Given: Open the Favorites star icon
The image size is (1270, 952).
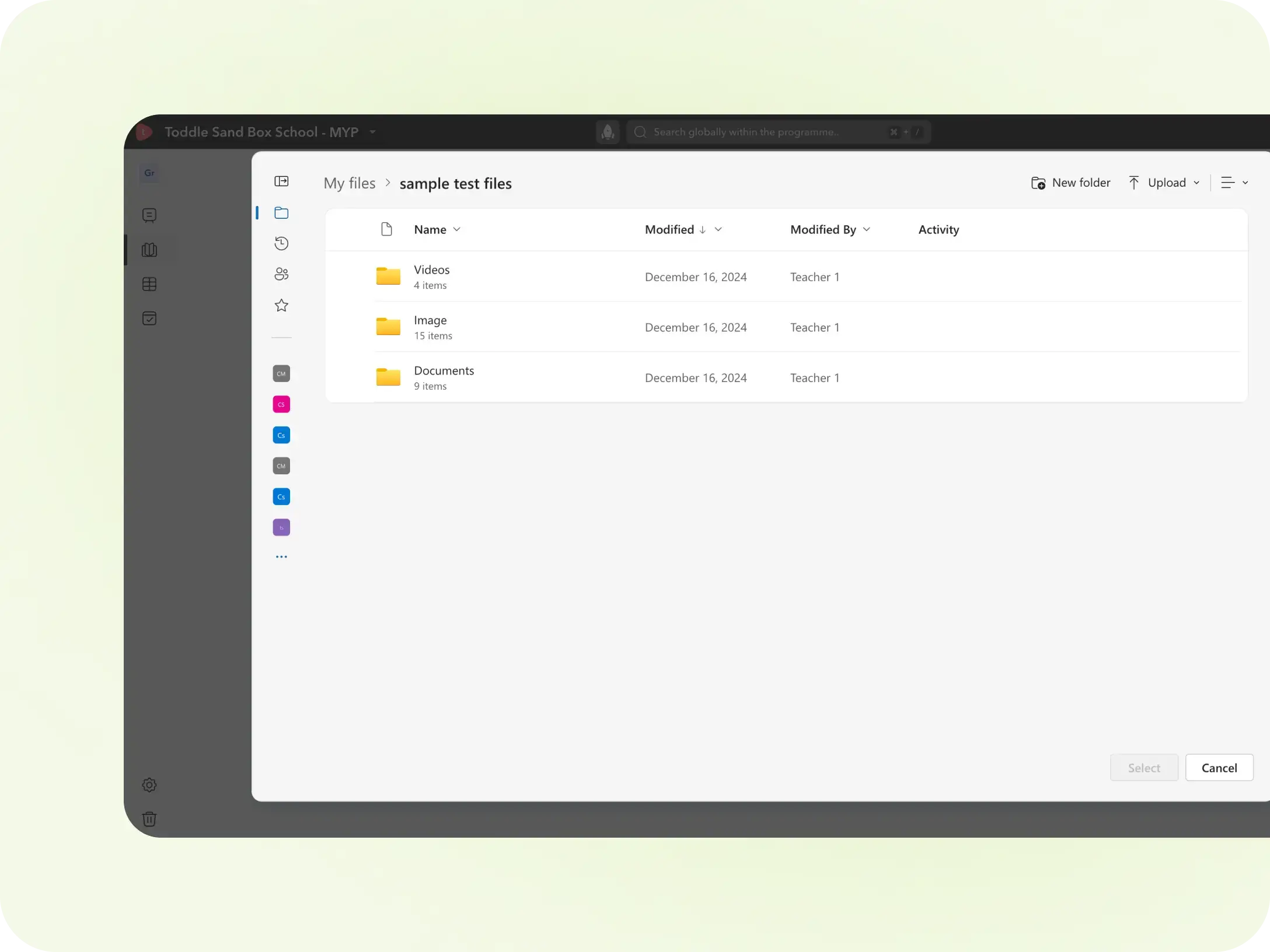Looking at the screenshot, I should pos(281,305).
